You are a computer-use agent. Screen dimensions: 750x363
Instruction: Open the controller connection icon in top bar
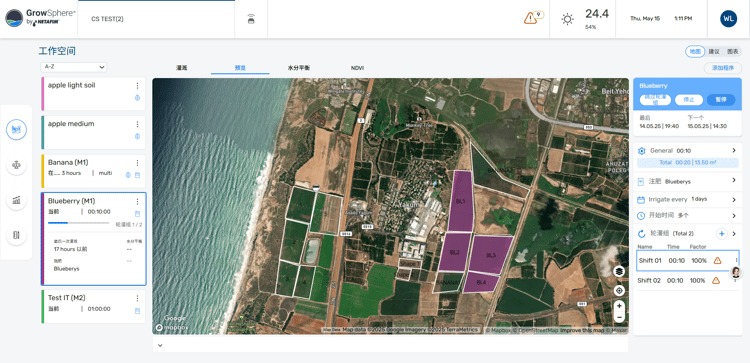[251, 20]
